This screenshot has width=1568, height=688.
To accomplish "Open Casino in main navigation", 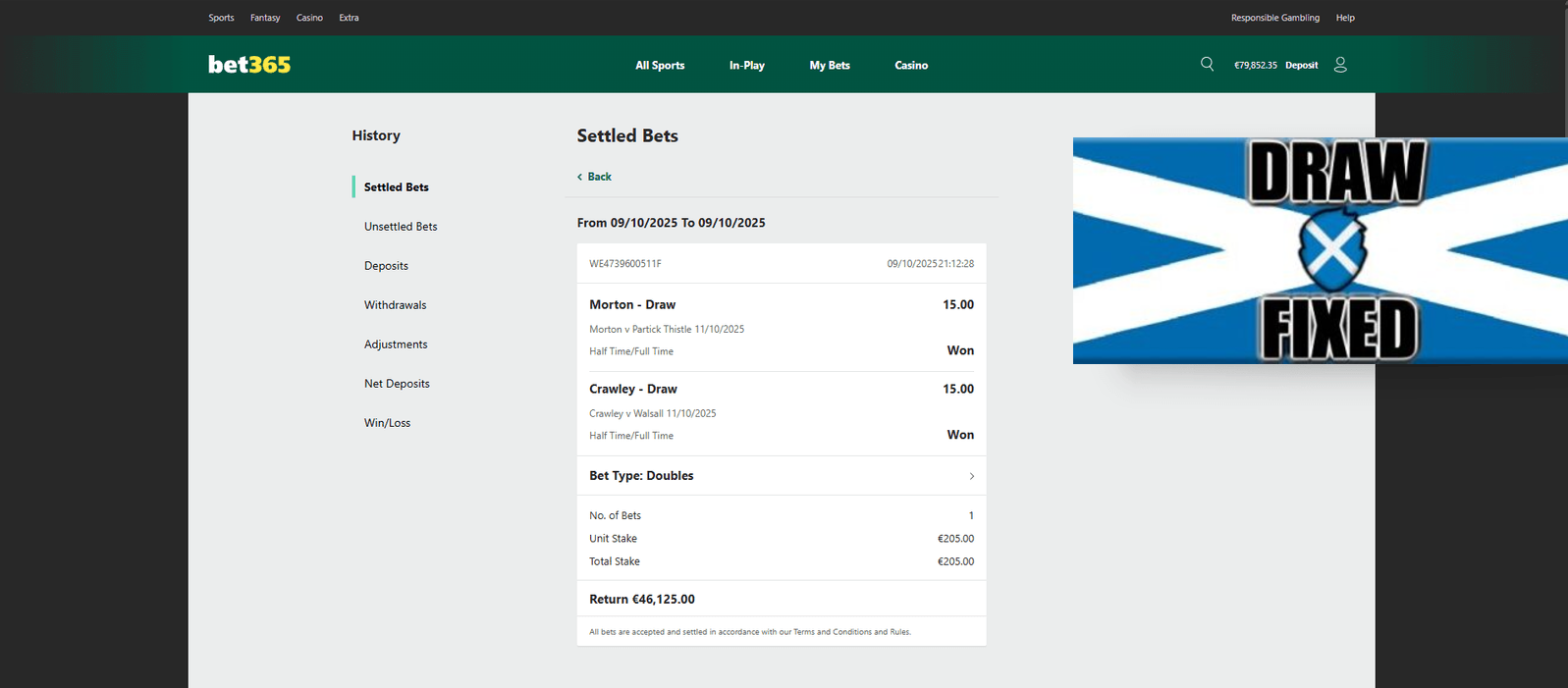I will click(911, 66).
